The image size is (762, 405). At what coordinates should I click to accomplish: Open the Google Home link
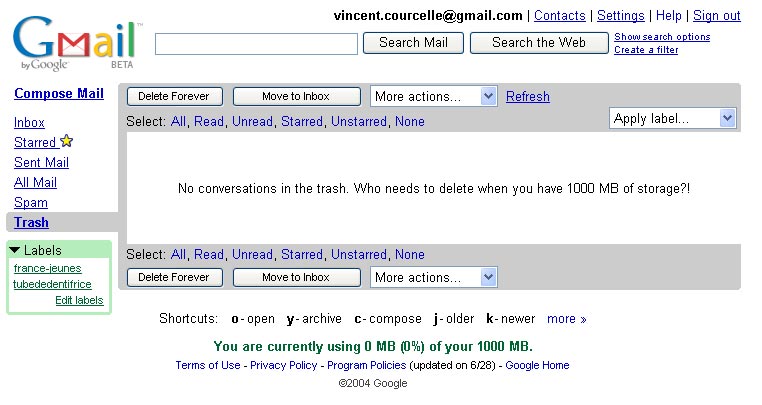coord(537,365)
